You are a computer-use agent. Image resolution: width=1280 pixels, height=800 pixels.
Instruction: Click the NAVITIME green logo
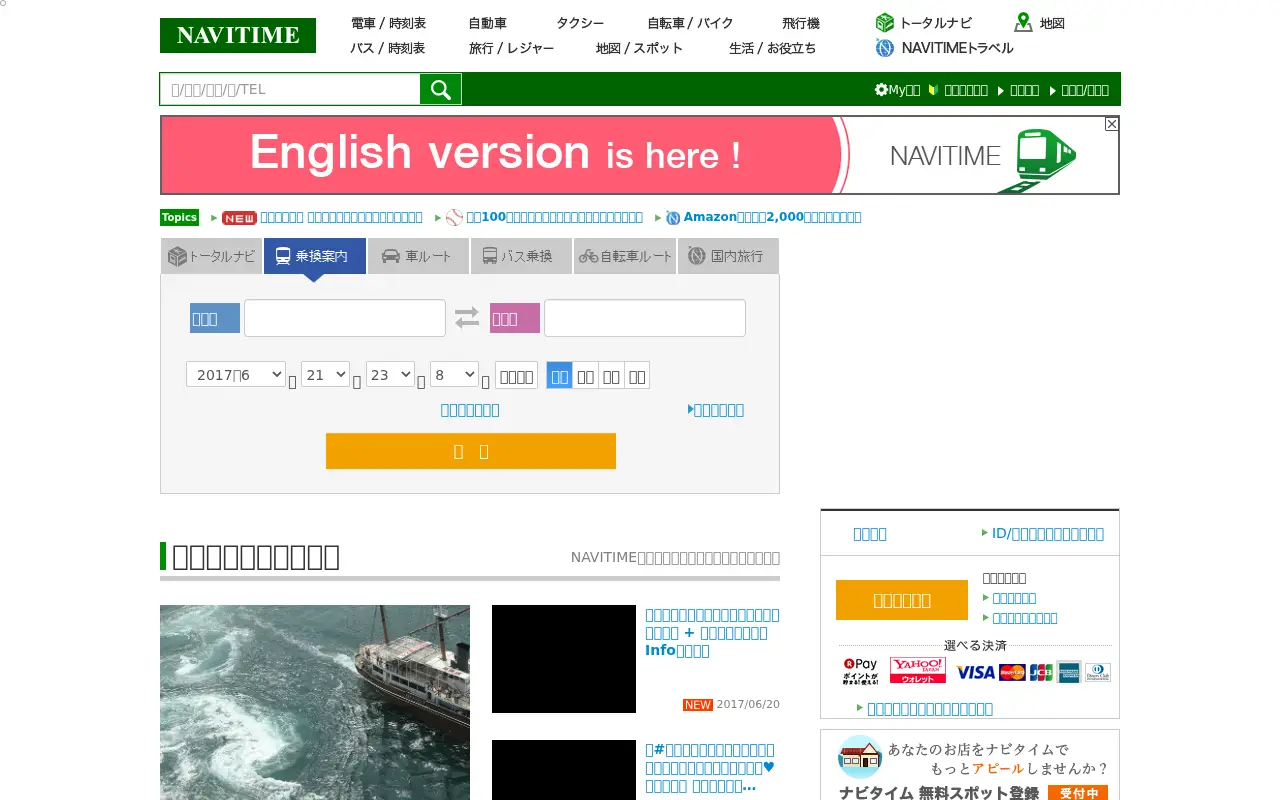[x=238, y=35]
